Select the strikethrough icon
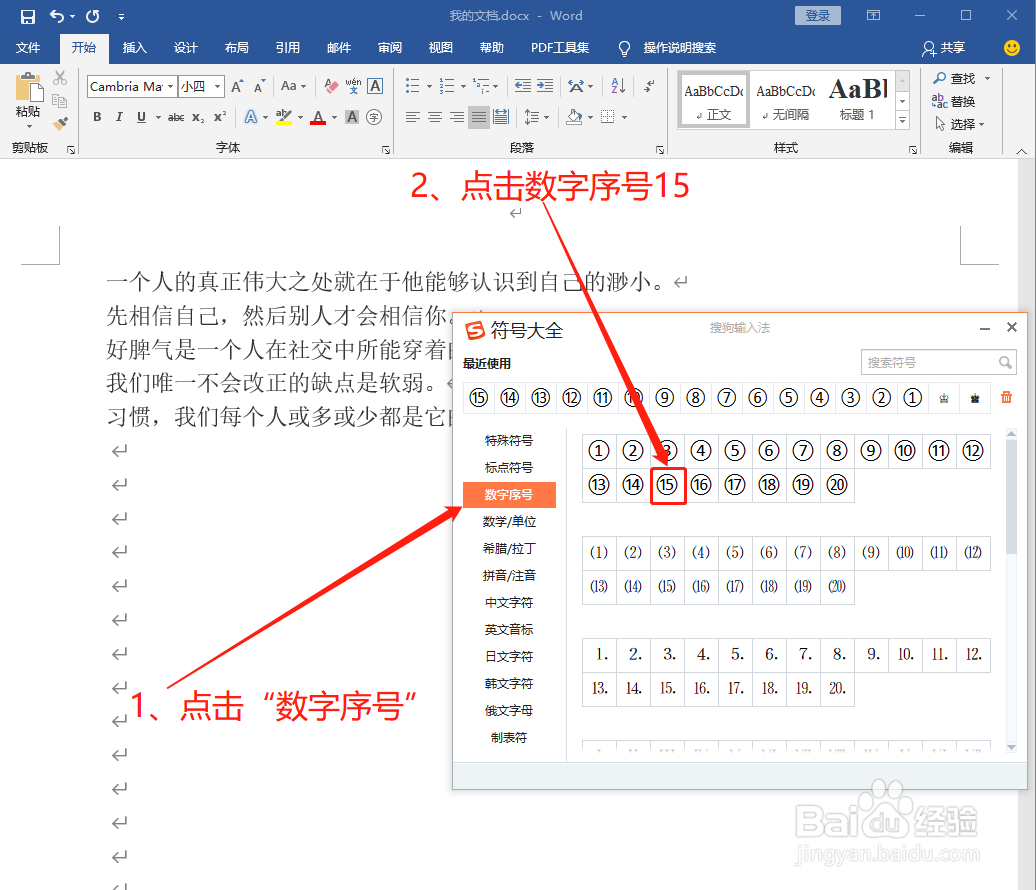This screenshot has height=890, width=1036. tap(177, 116)
